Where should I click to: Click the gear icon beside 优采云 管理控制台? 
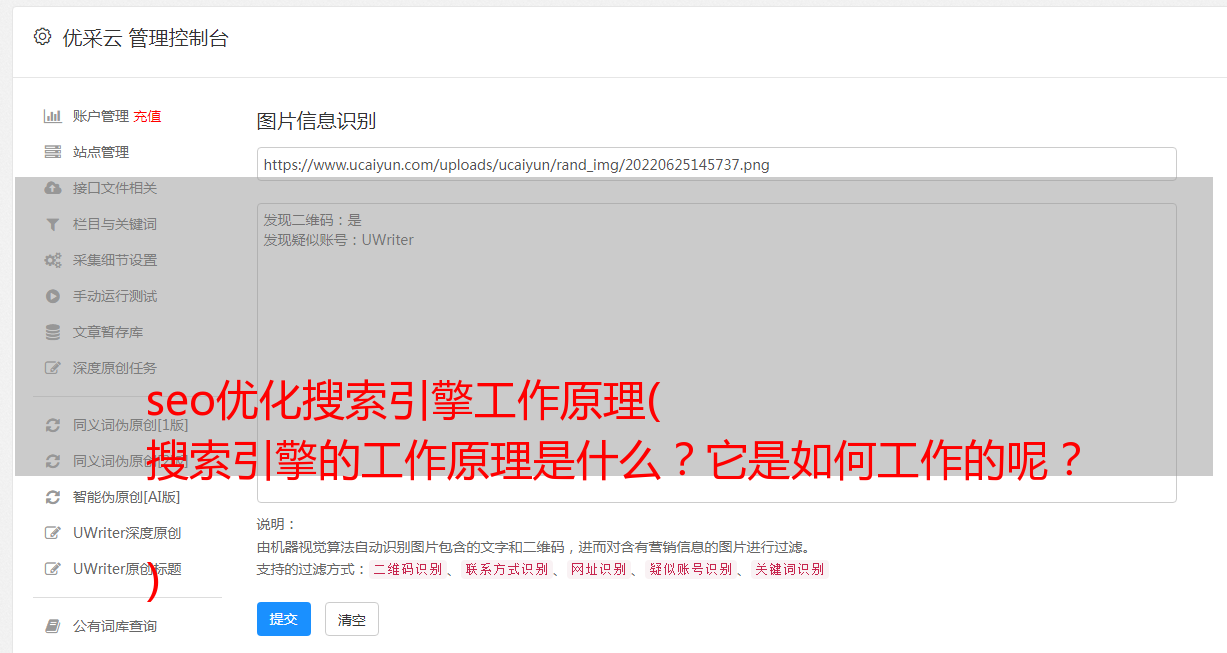pyautogui.click(x=42, y=37)
